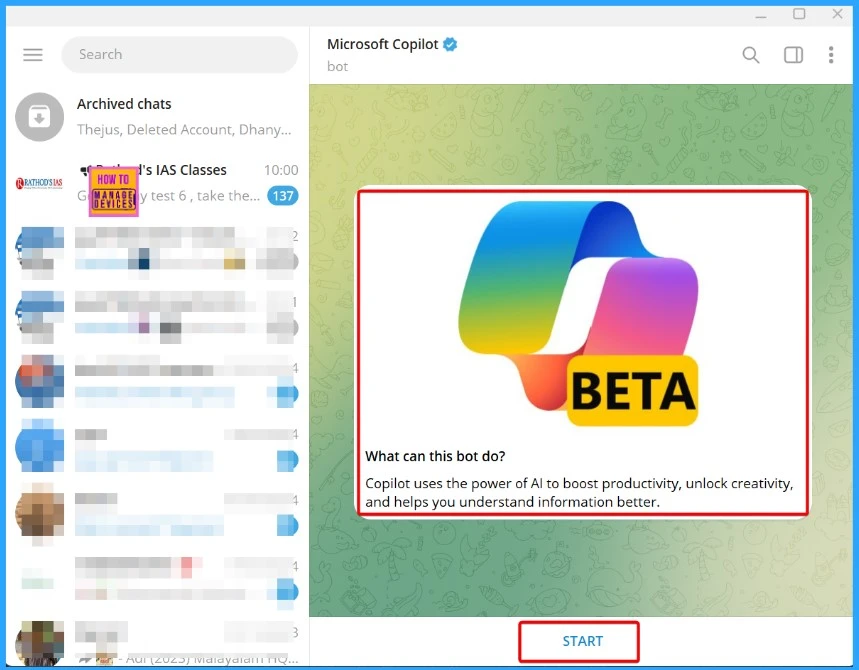
Task: Maximize the Telegram window
Action: click(799, 14)
